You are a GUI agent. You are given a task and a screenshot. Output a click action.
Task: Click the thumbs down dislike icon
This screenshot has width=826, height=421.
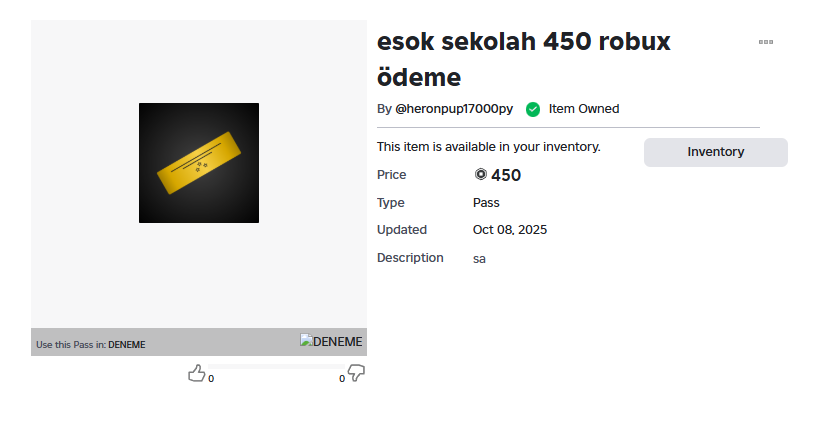tap(356, 374)
